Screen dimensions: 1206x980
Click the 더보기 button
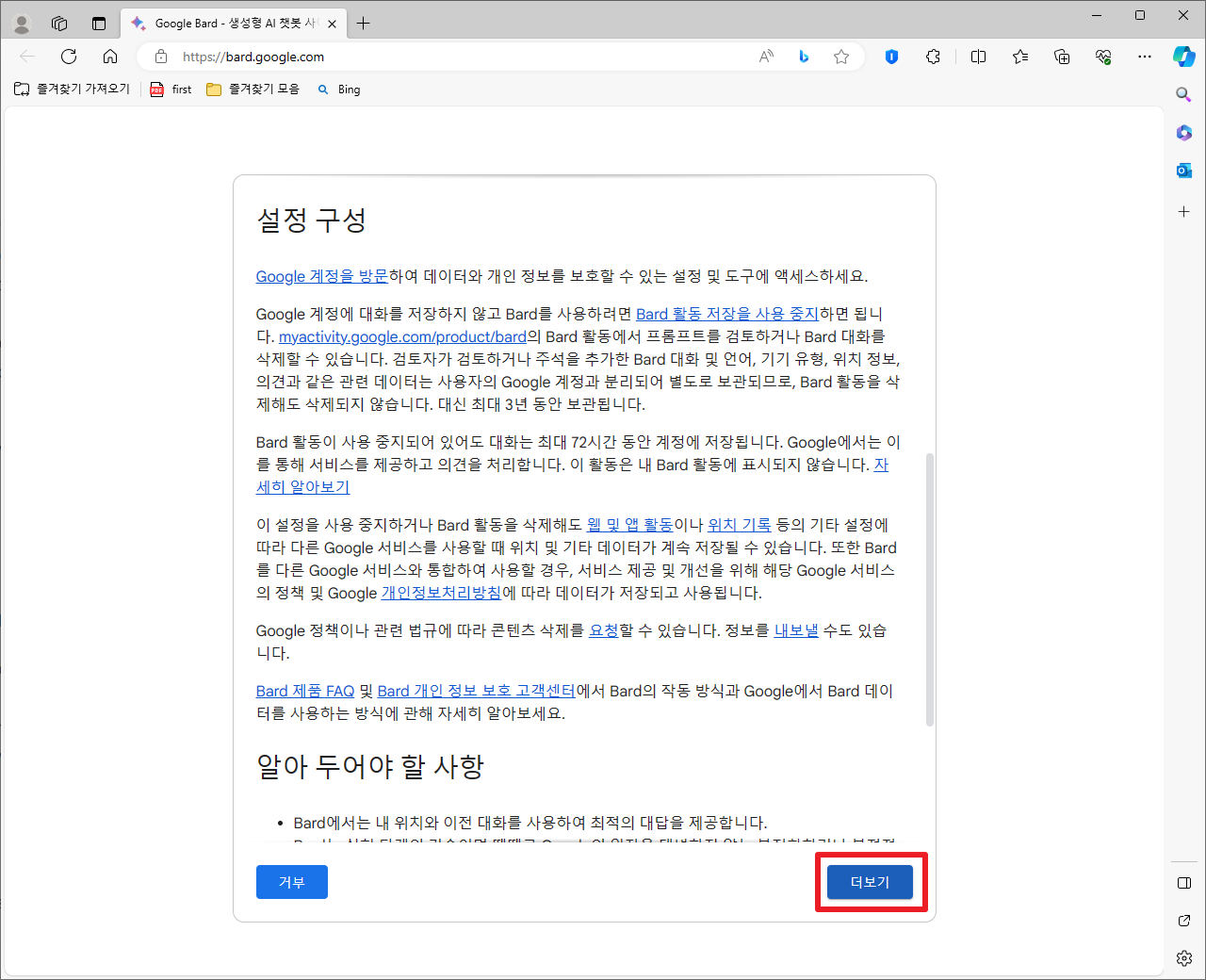pyautogui.click(x=870, y=882)
